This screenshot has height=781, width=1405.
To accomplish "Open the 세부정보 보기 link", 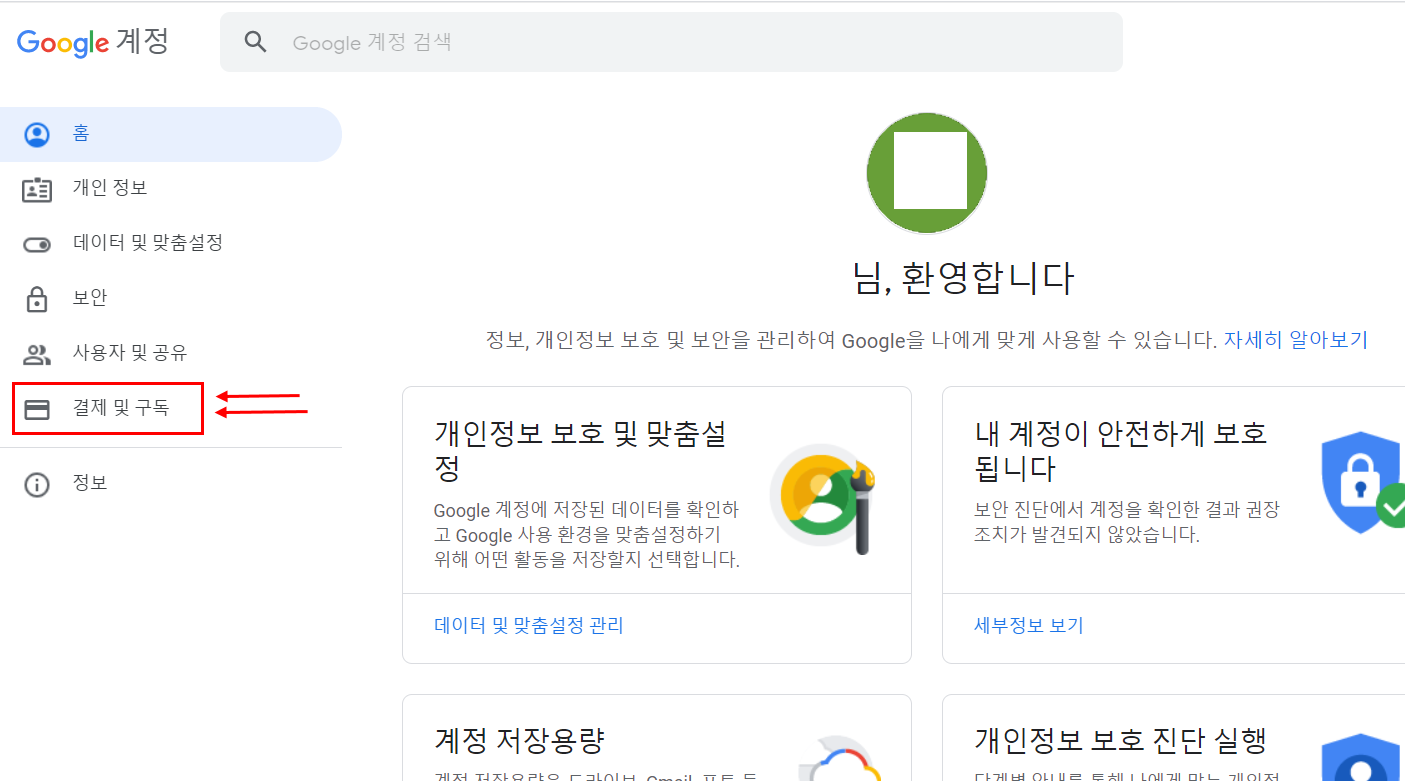I will click(x=1029, y=626).
